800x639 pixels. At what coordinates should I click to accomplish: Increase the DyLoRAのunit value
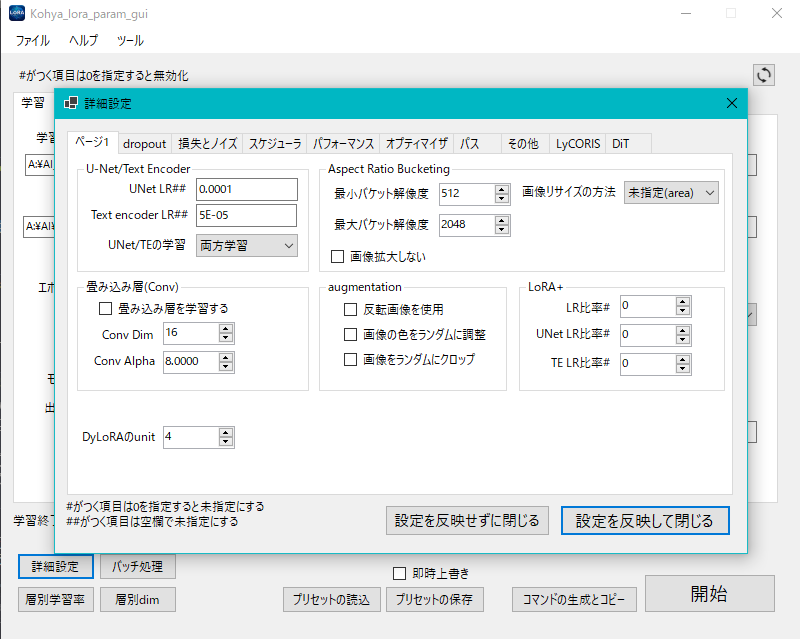pyautogui.click(x=226, y=432)
